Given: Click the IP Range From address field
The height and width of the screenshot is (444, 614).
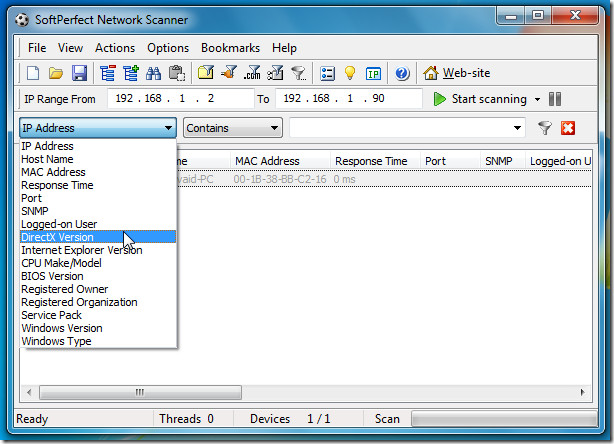Looking at the screenshot, I should [x=181, y=98].
